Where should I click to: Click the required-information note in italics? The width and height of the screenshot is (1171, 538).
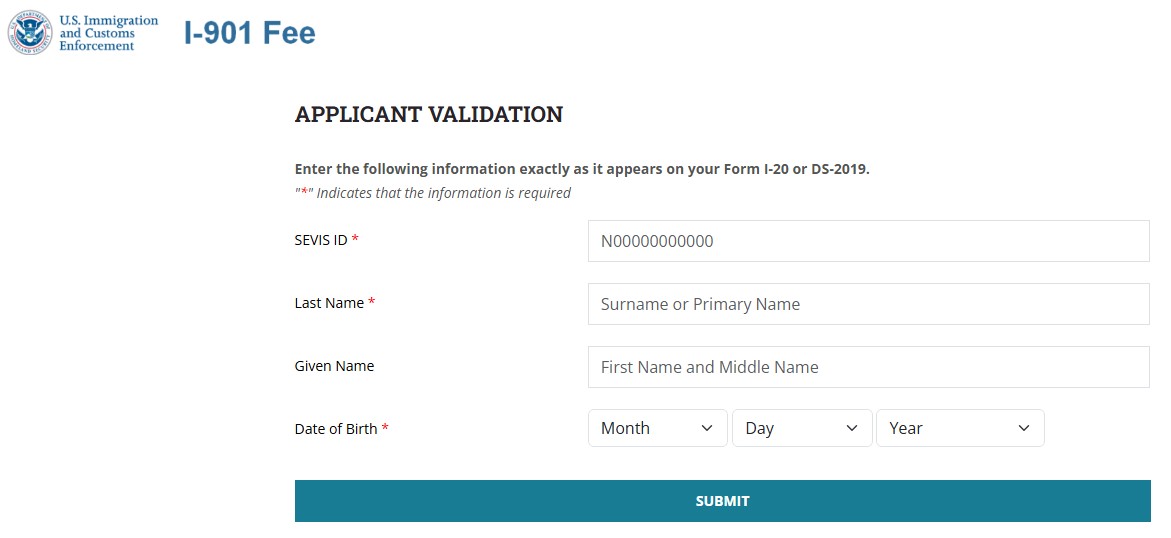(x=432, y=193)
